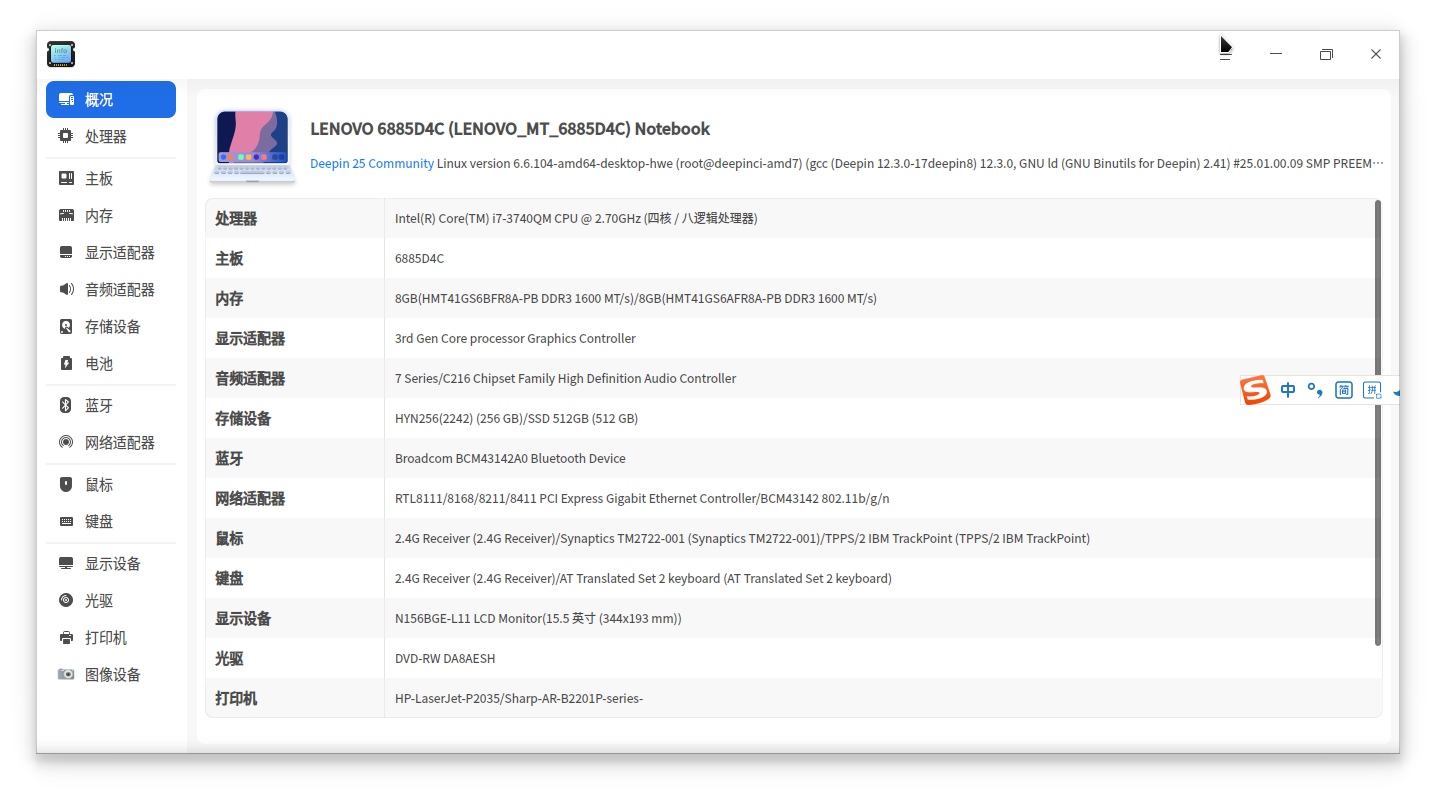
Task: Select the 处理器 processor sidebar entry
Action: click(x=111, y=137)
